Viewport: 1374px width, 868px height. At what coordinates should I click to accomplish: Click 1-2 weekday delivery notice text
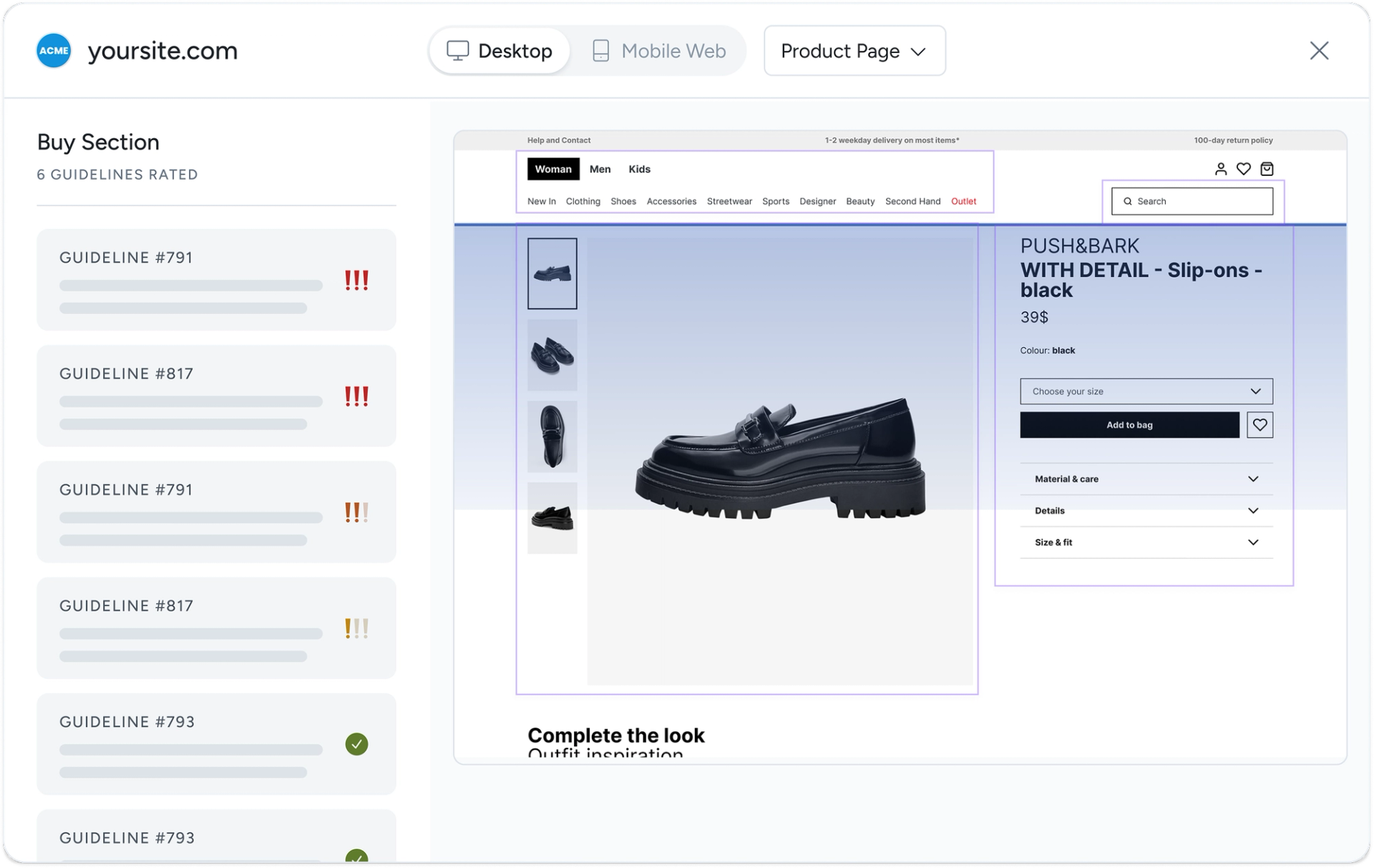pyautogui.click(x=892, y=140)
